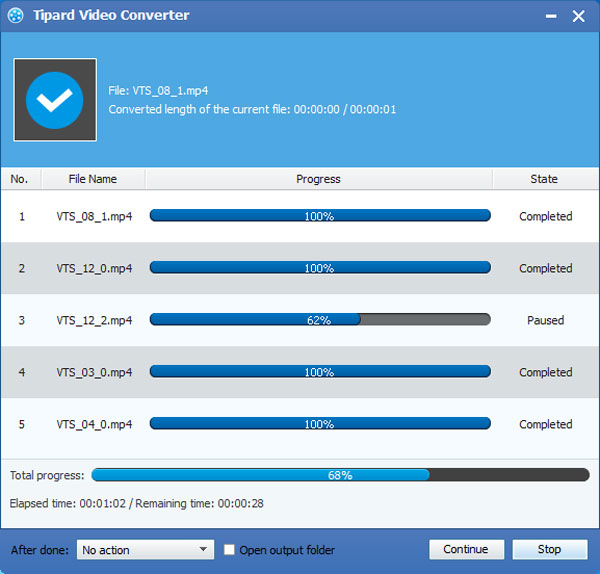Click the Completed state of VTS_12_0.mp4
Image resolution: width=600 pixels, height=574 pixels.
point(546,269)
